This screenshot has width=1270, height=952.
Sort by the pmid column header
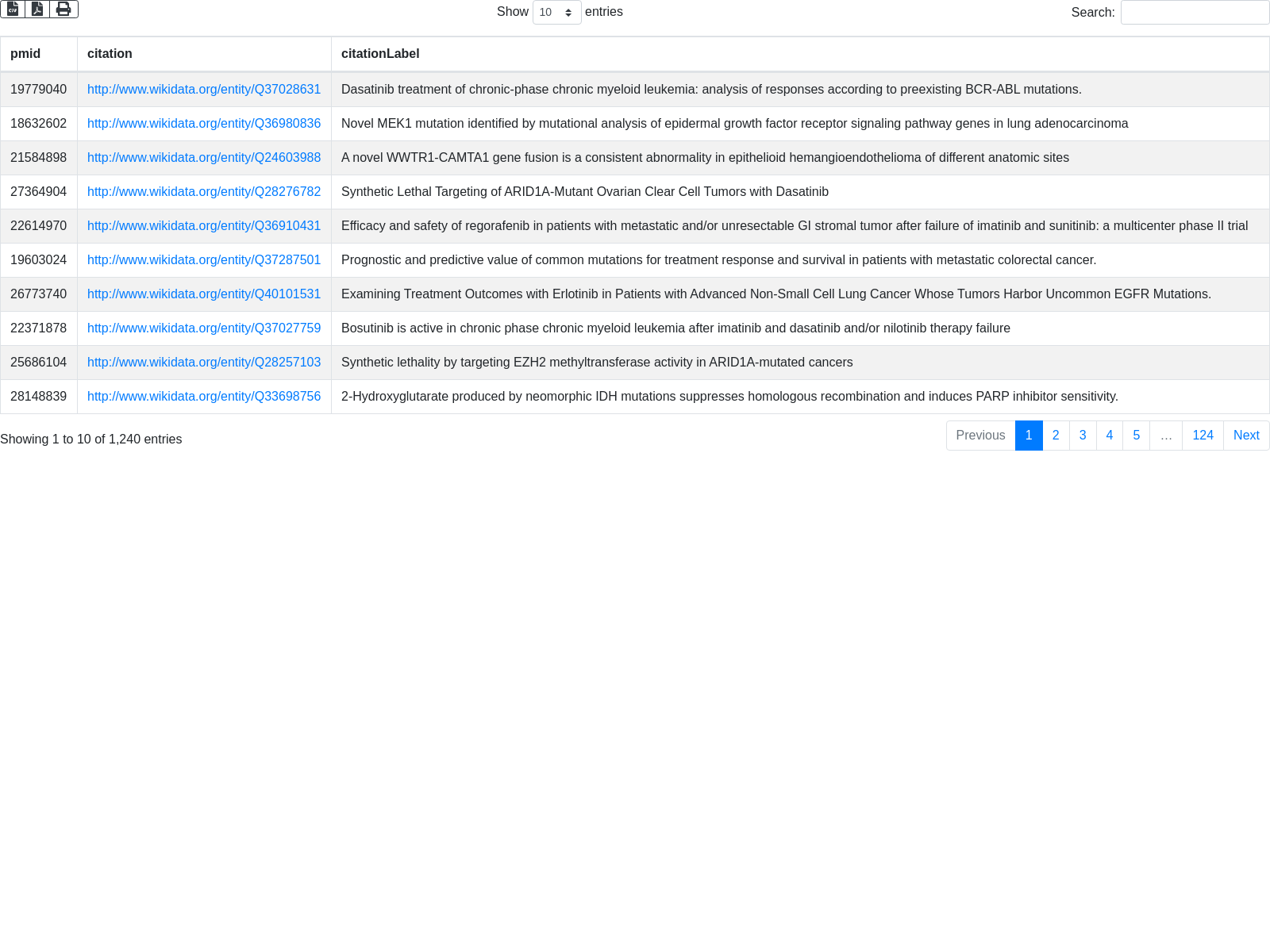[x=25, y=54]
